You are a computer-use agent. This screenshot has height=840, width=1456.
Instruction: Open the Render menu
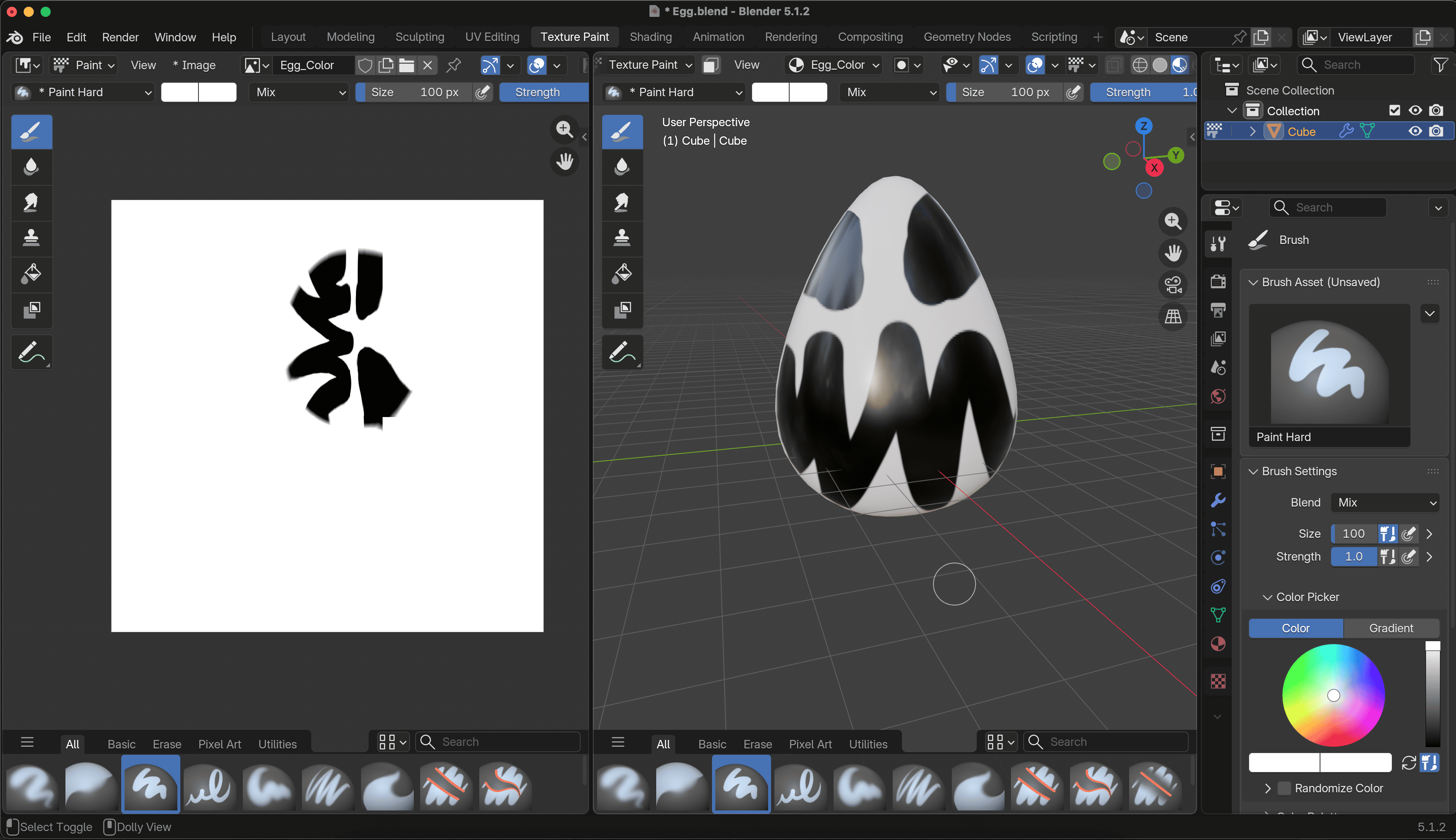(x=120, y=37)
